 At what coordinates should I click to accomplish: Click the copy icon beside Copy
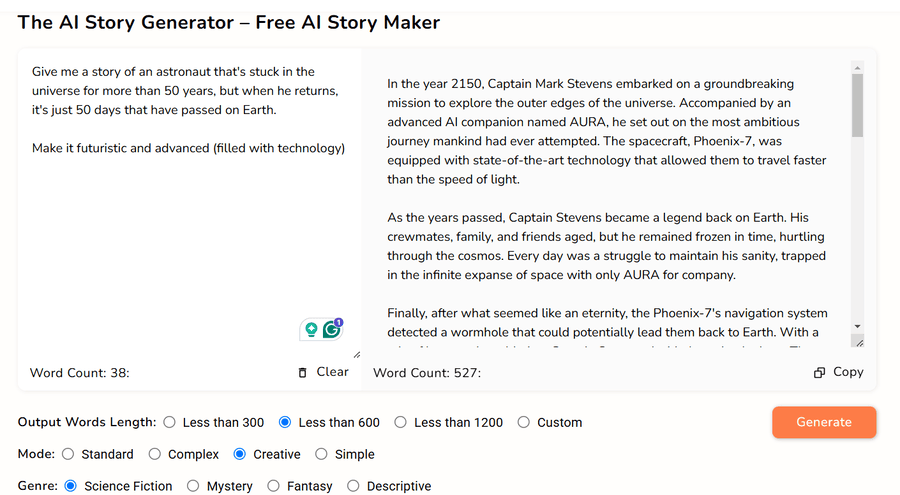coord(819,373)
